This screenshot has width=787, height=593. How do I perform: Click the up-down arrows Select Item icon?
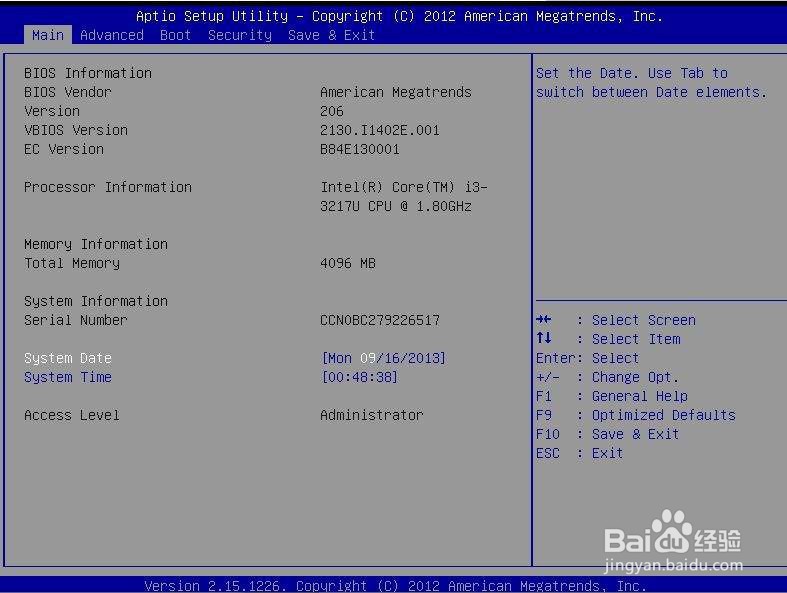[x=544, y=338]
